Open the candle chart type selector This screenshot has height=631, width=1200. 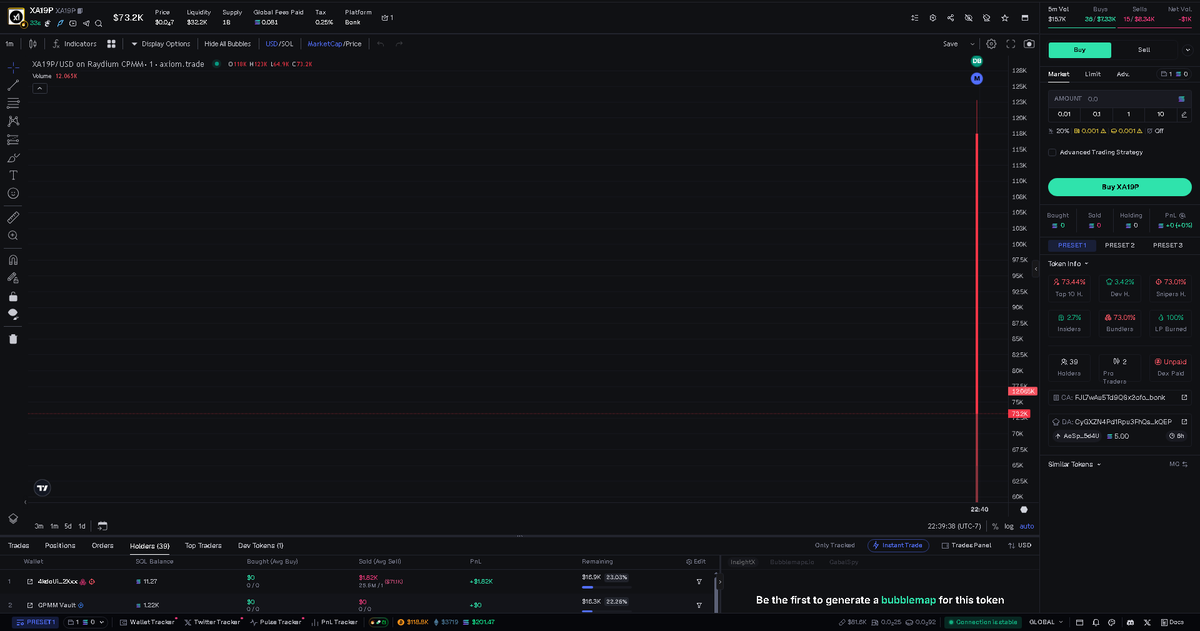point(33,44)
